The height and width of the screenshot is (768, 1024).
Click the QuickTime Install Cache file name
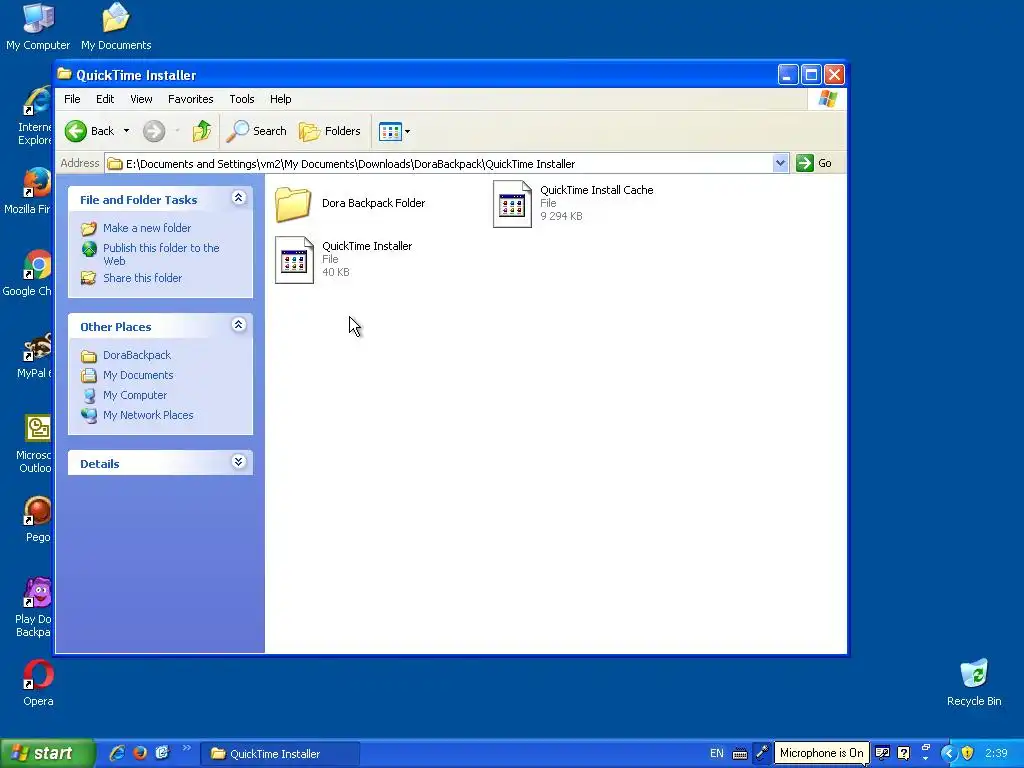(x=596, y=190)
